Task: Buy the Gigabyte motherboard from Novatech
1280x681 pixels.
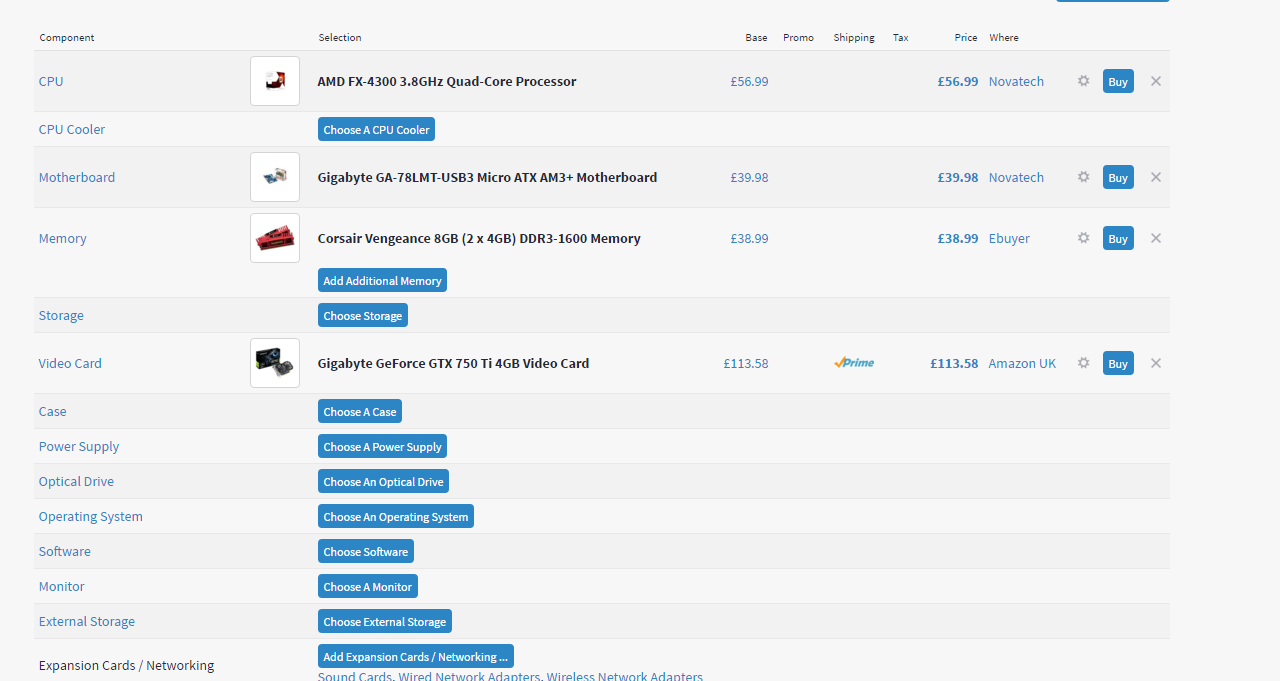Action: (x=1118, y=177)
